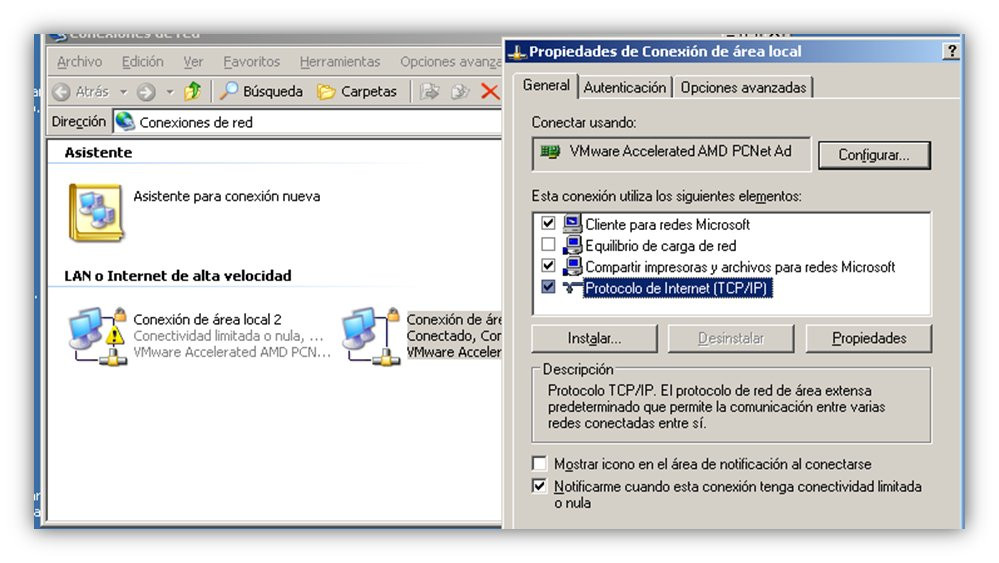Uncheck Cliente para redes Microsoft

[x=548, y=223]
